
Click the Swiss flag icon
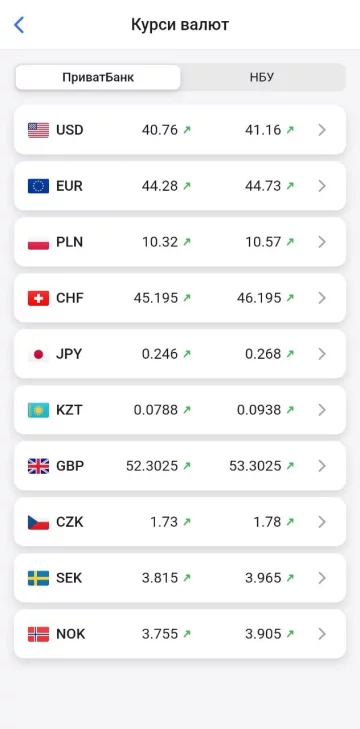(38, 298)
